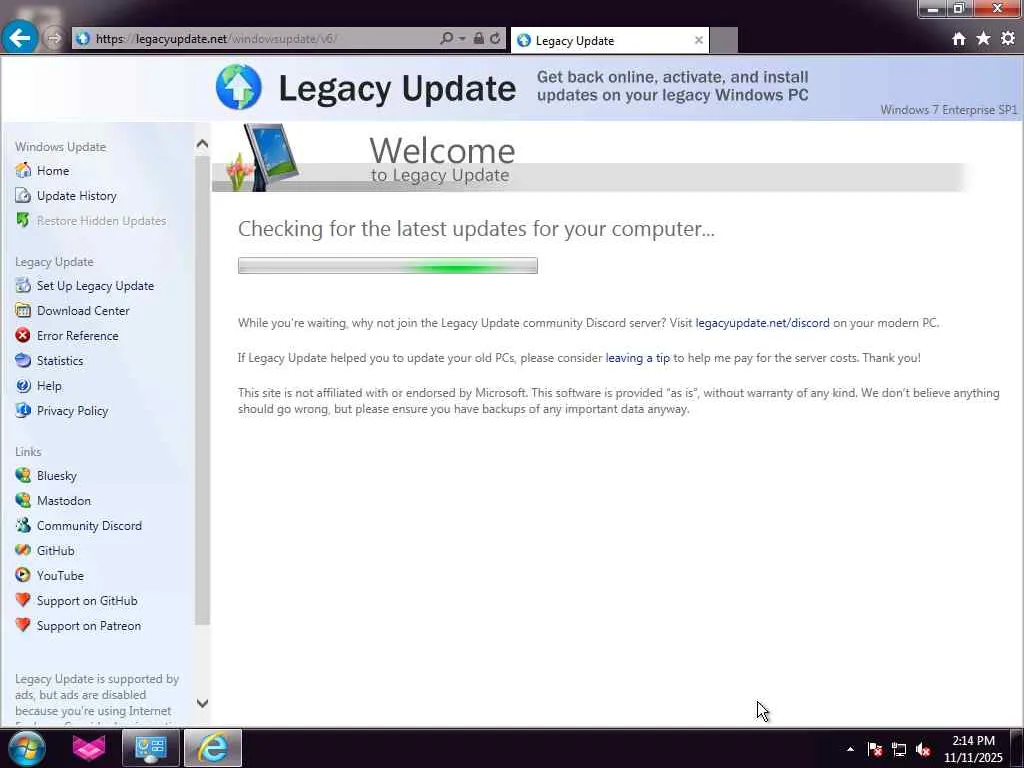Click the pink box taskbar icon
1024x768 pixels.
[x=89, y=748]
